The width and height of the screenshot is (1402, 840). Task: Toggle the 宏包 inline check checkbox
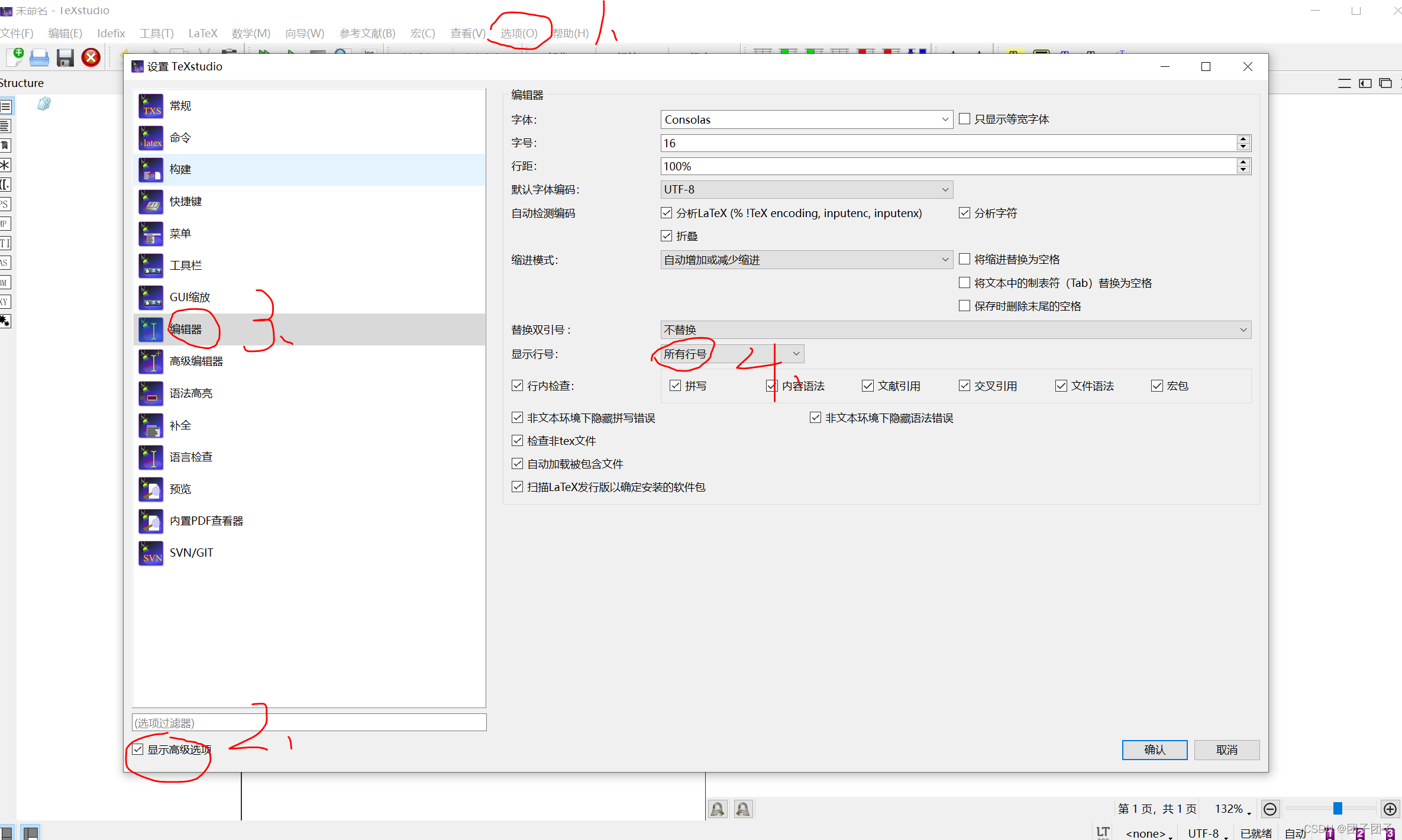point(1157,386)
